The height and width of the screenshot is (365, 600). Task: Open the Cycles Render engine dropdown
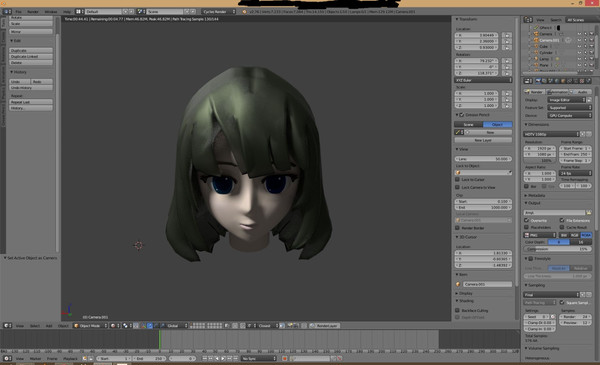point(219,11)
